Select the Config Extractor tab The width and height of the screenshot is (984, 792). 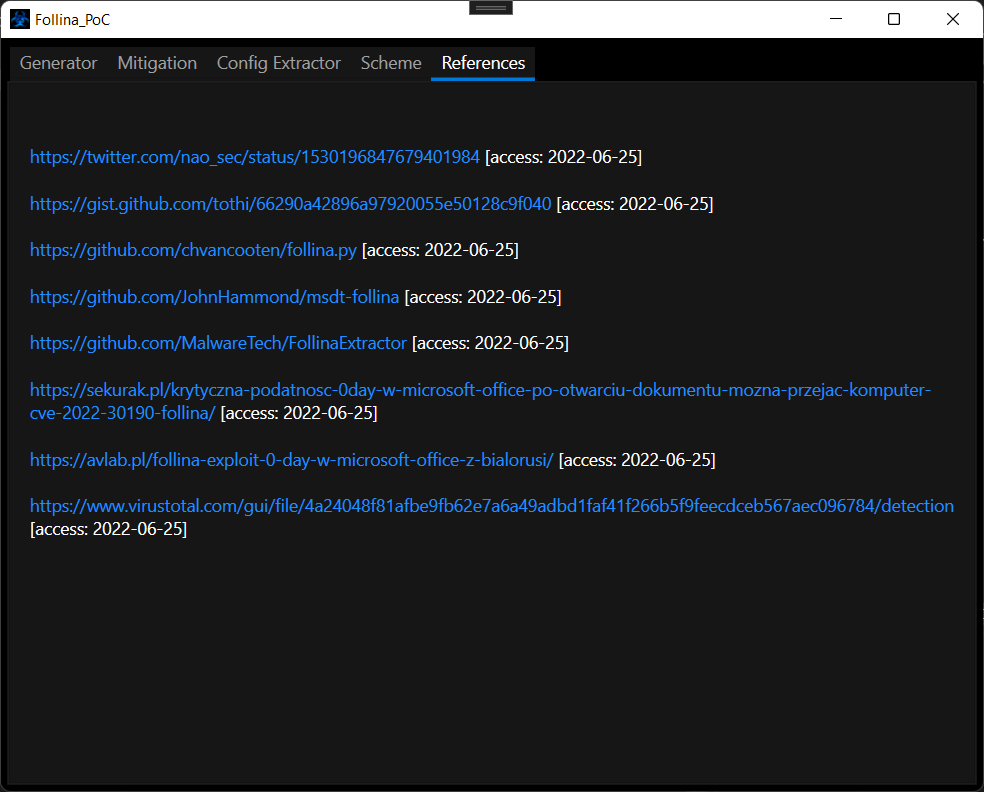279,63
